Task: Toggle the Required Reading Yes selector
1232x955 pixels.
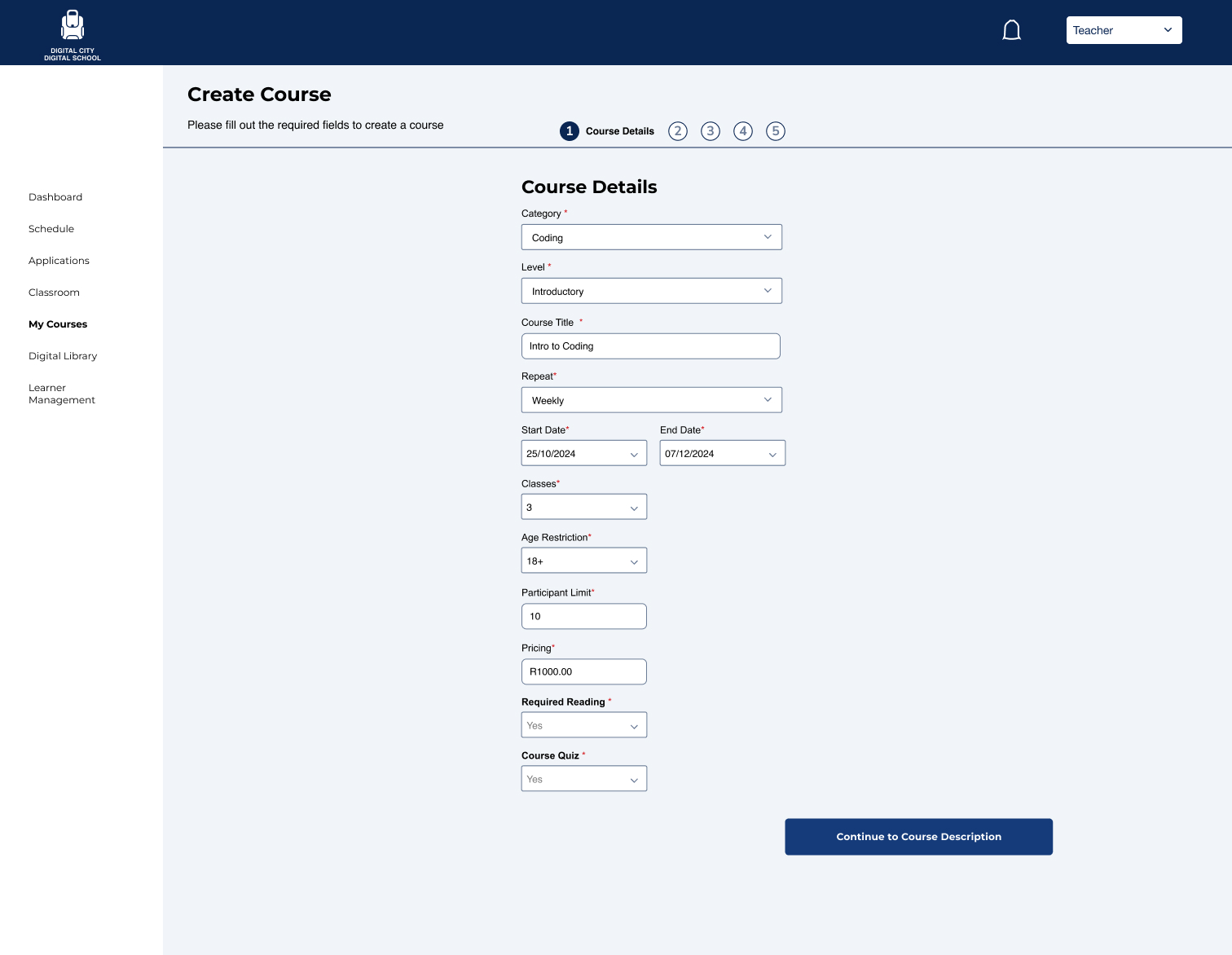Action: pyautogui.click(x=583, y=725)
